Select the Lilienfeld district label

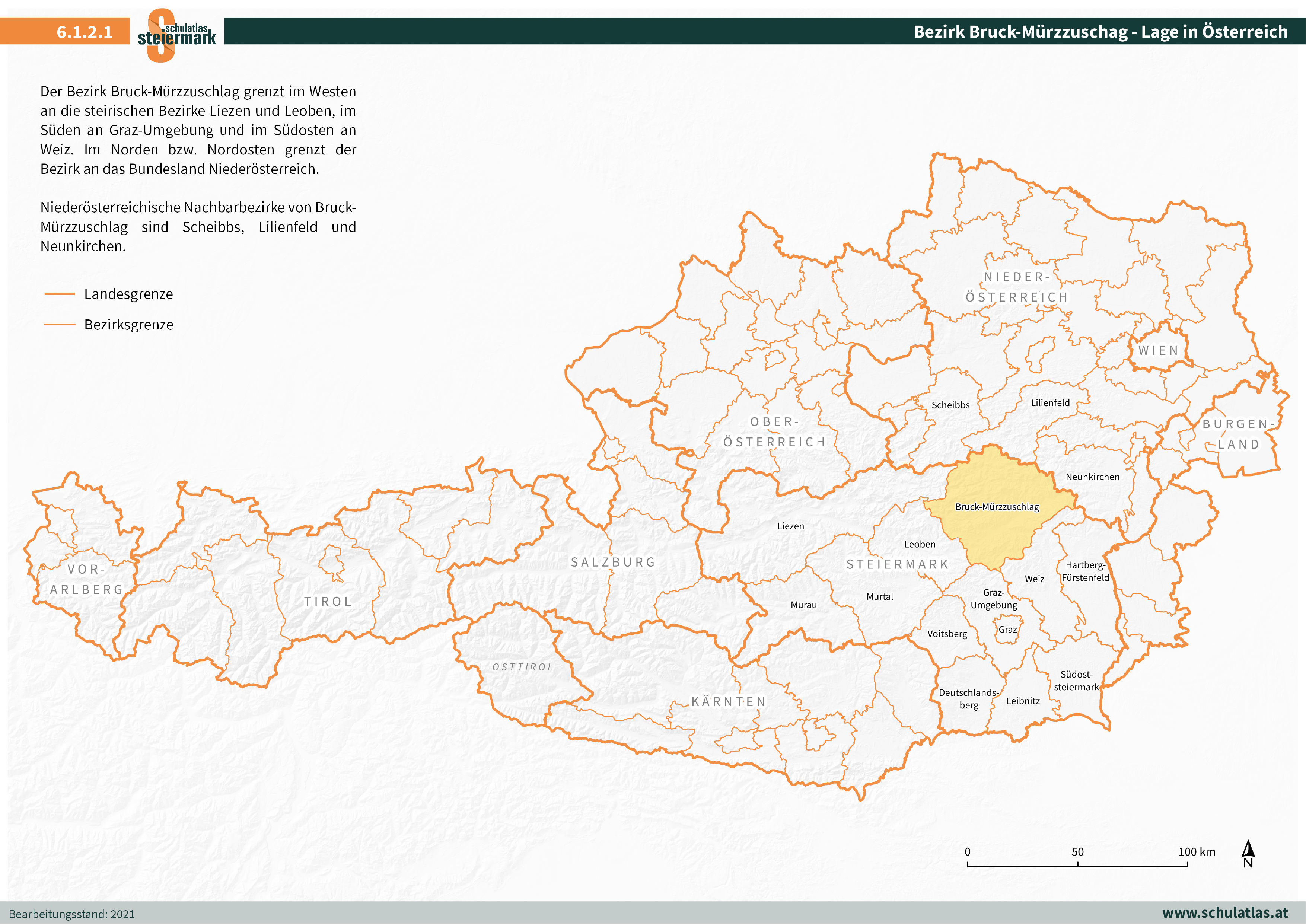click(1050, 403)
